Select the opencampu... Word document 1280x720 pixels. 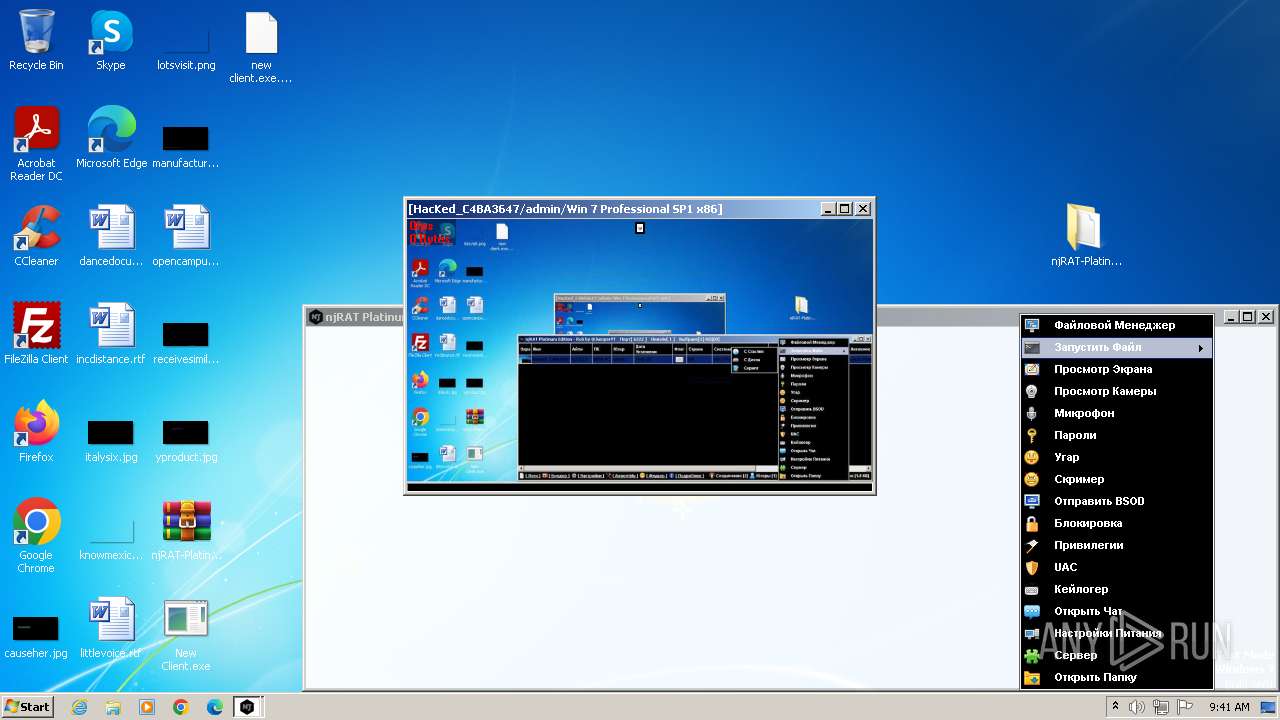point(186,237)
